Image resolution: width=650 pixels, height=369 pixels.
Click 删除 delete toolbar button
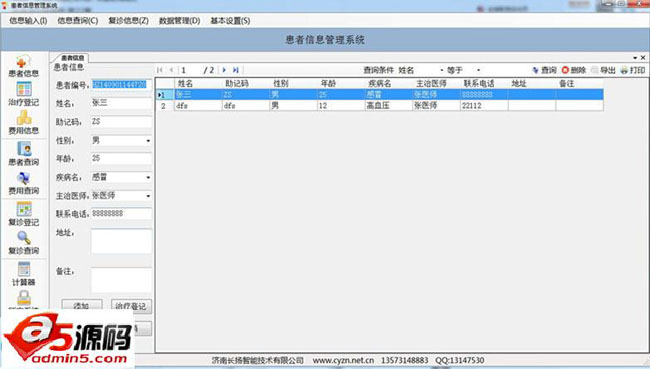click(x=574, y=70)
